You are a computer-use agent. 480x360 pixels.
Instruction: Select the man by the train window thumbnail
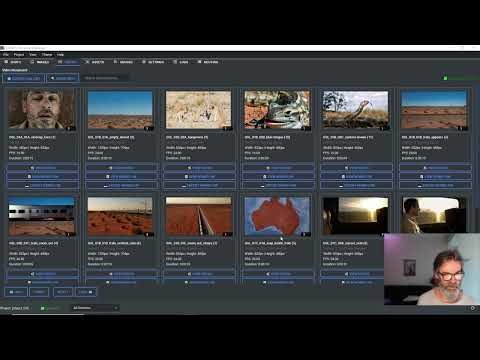point(434,214)
